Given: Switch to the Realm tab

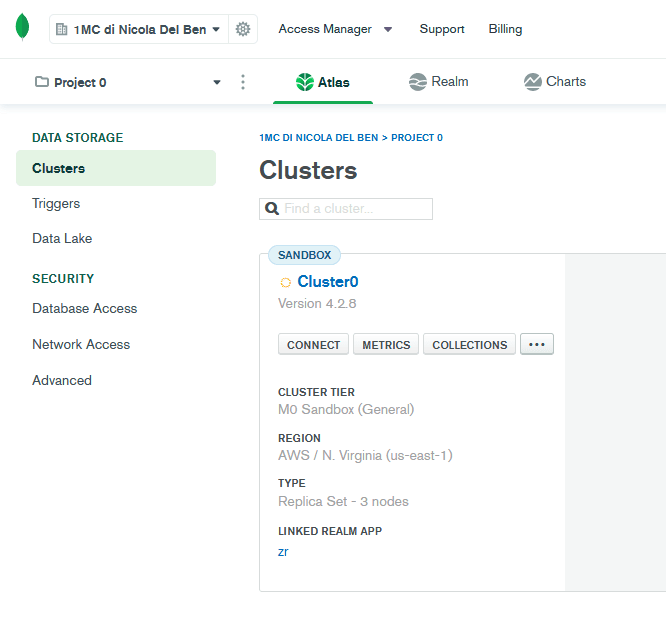Looking at the screenshot, I should [x=438, y=82].
